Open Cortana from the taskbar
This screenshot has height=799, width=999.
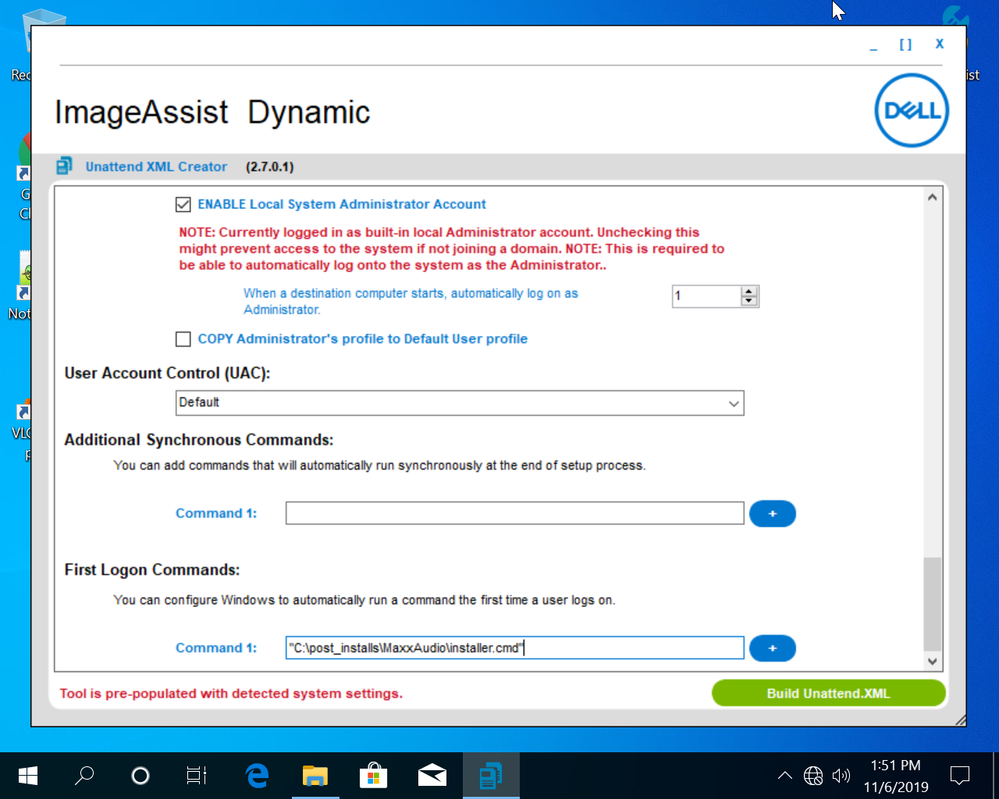[140, 775]
